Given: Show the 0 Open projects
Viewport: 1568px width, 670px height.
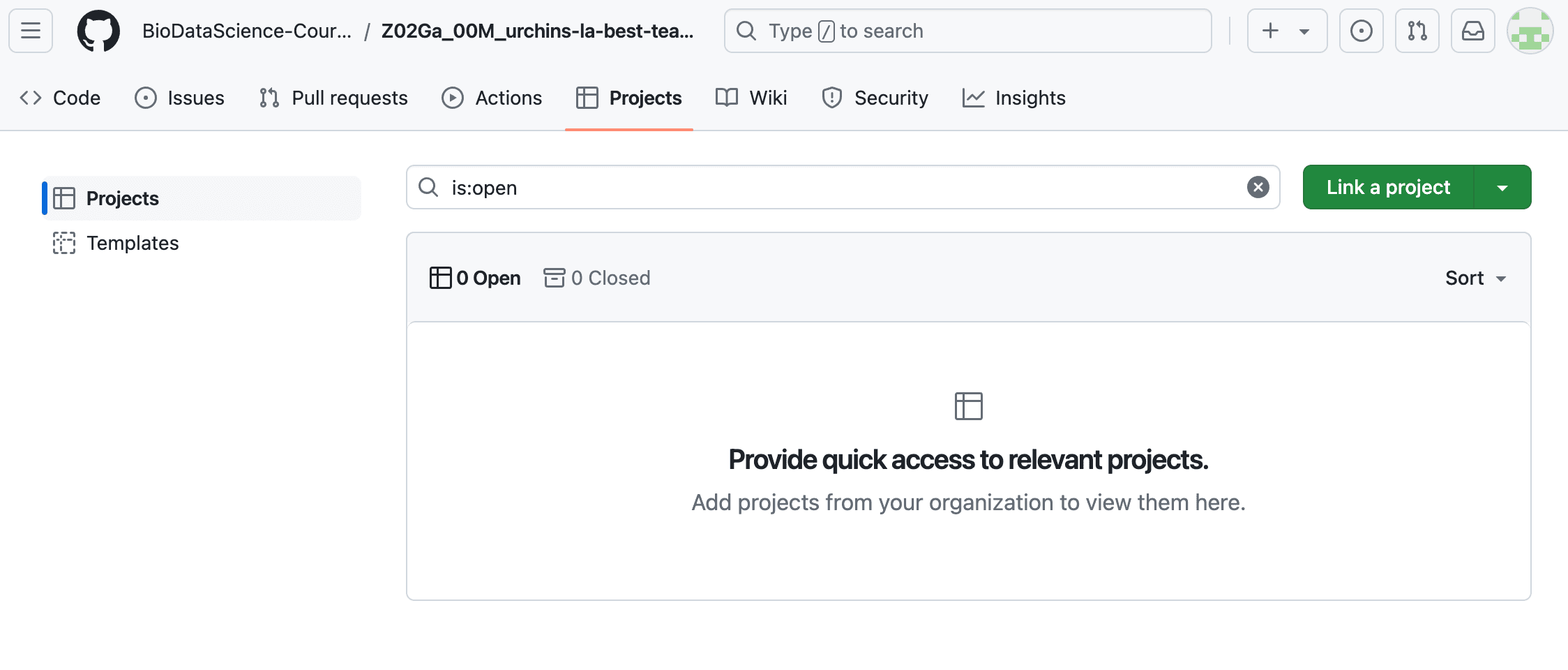Looking at the screenshot, I should coord(475,278).
